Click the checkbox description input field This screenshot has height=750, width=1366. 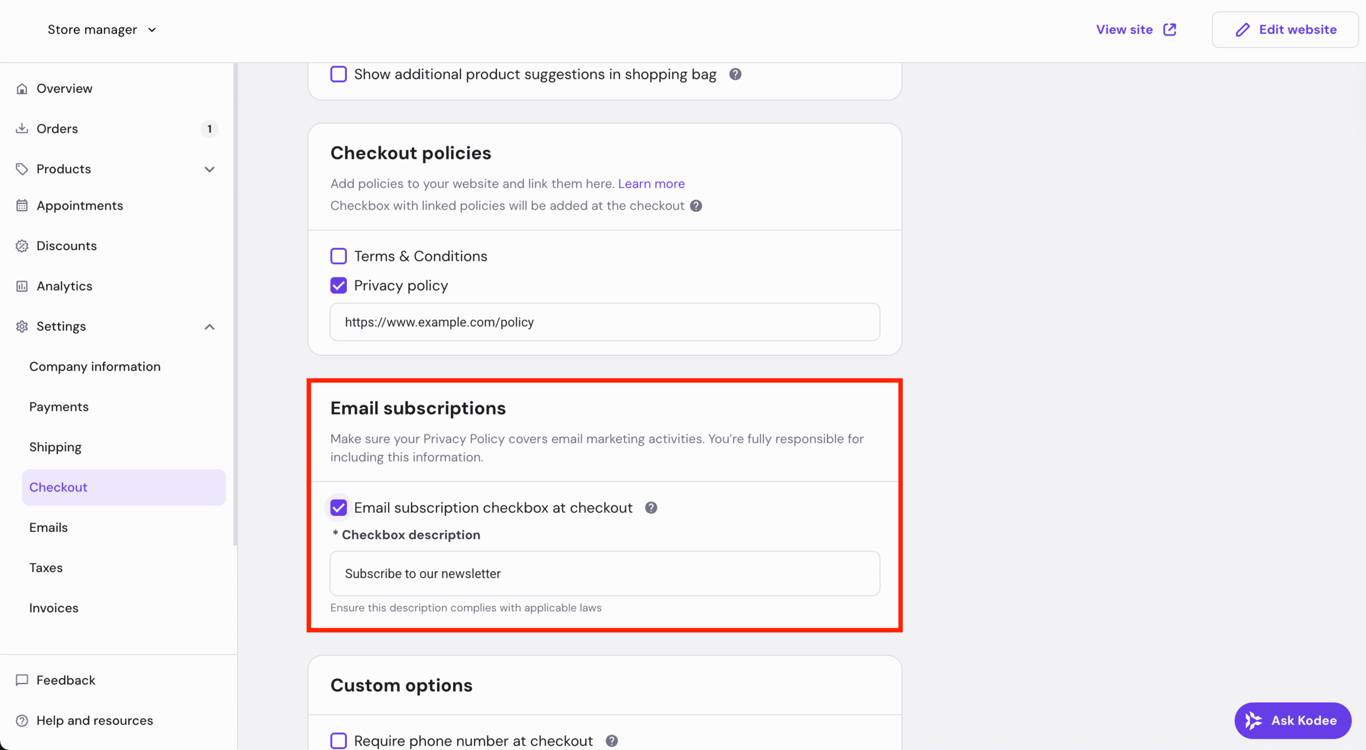click(x=604, y=573)
